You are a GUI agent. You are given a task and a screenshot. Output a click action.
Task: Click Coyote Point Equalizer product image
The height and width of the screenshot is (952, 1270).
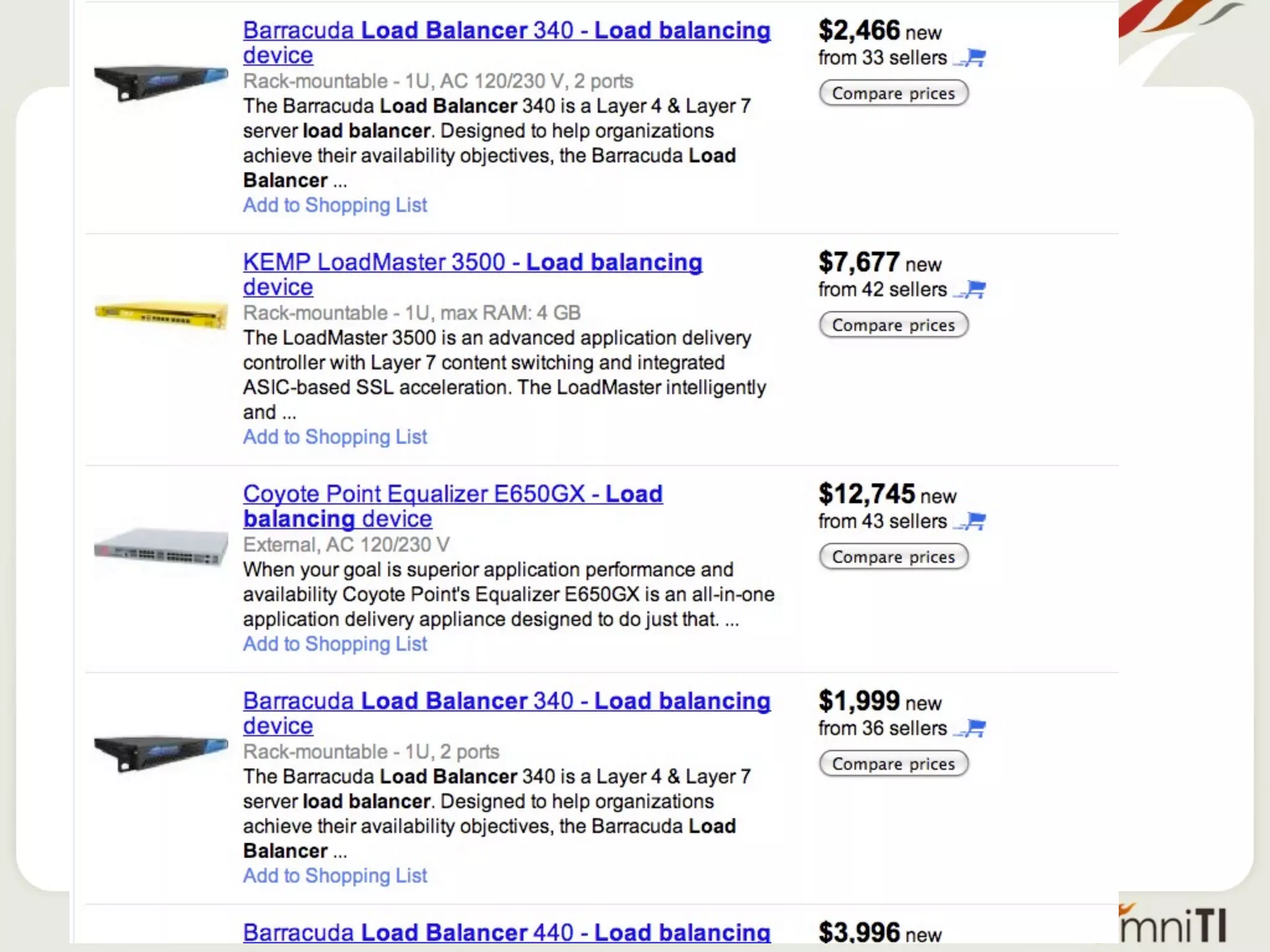tap(161, 547)
